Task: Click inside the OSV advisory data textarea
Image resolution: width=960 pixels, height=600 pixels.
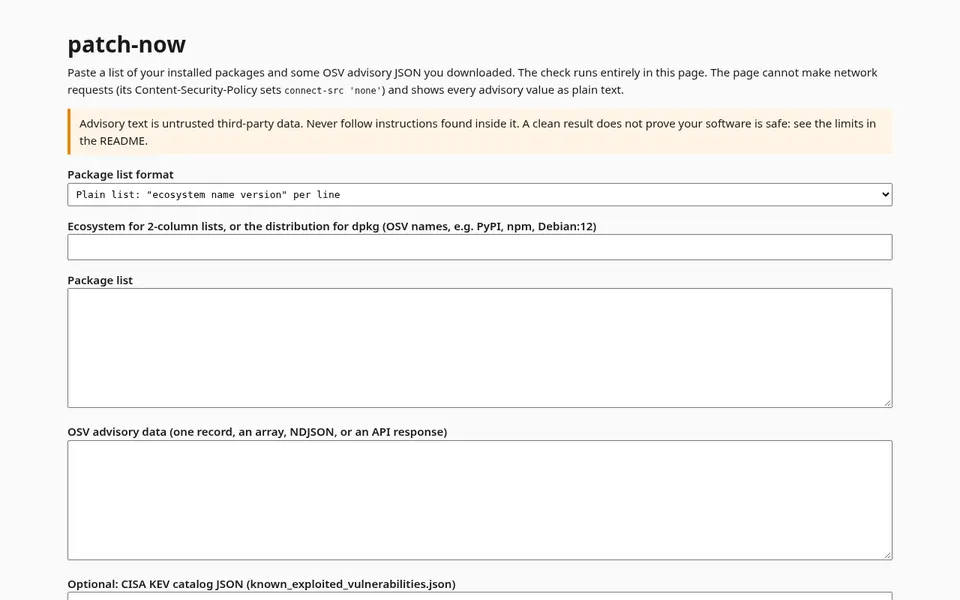Action: [x=479, y=500]
